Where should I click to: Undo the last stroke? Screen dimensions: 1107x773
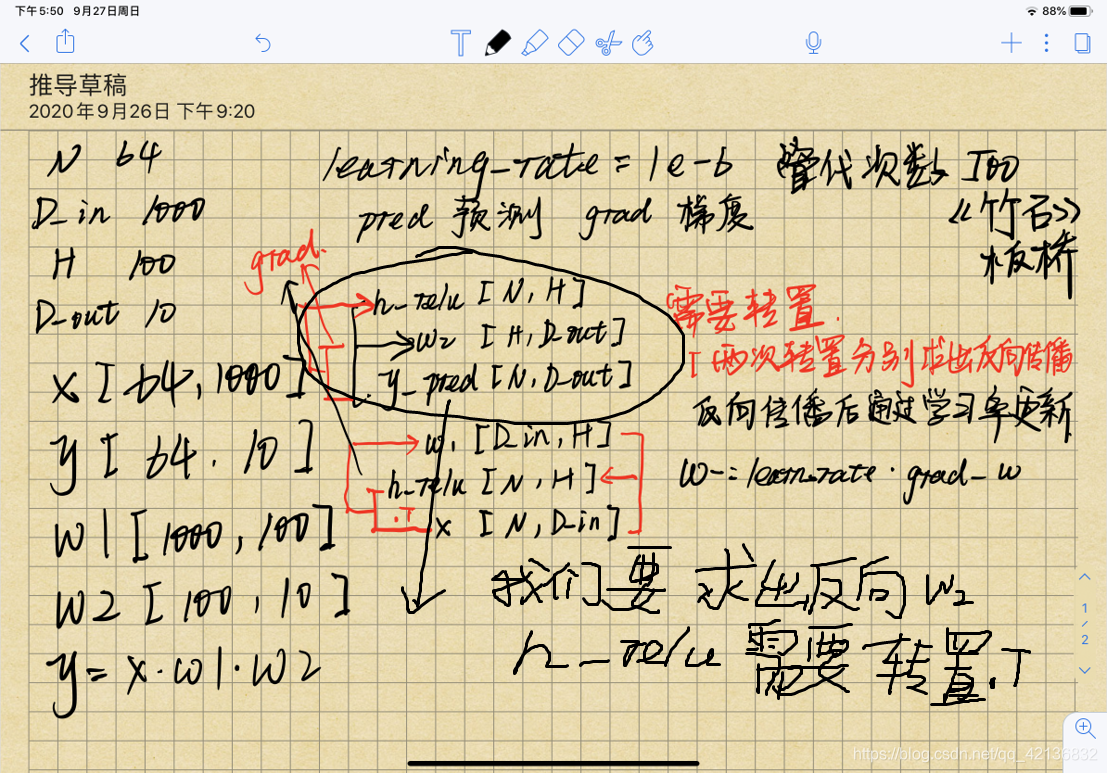pos(263,44)
